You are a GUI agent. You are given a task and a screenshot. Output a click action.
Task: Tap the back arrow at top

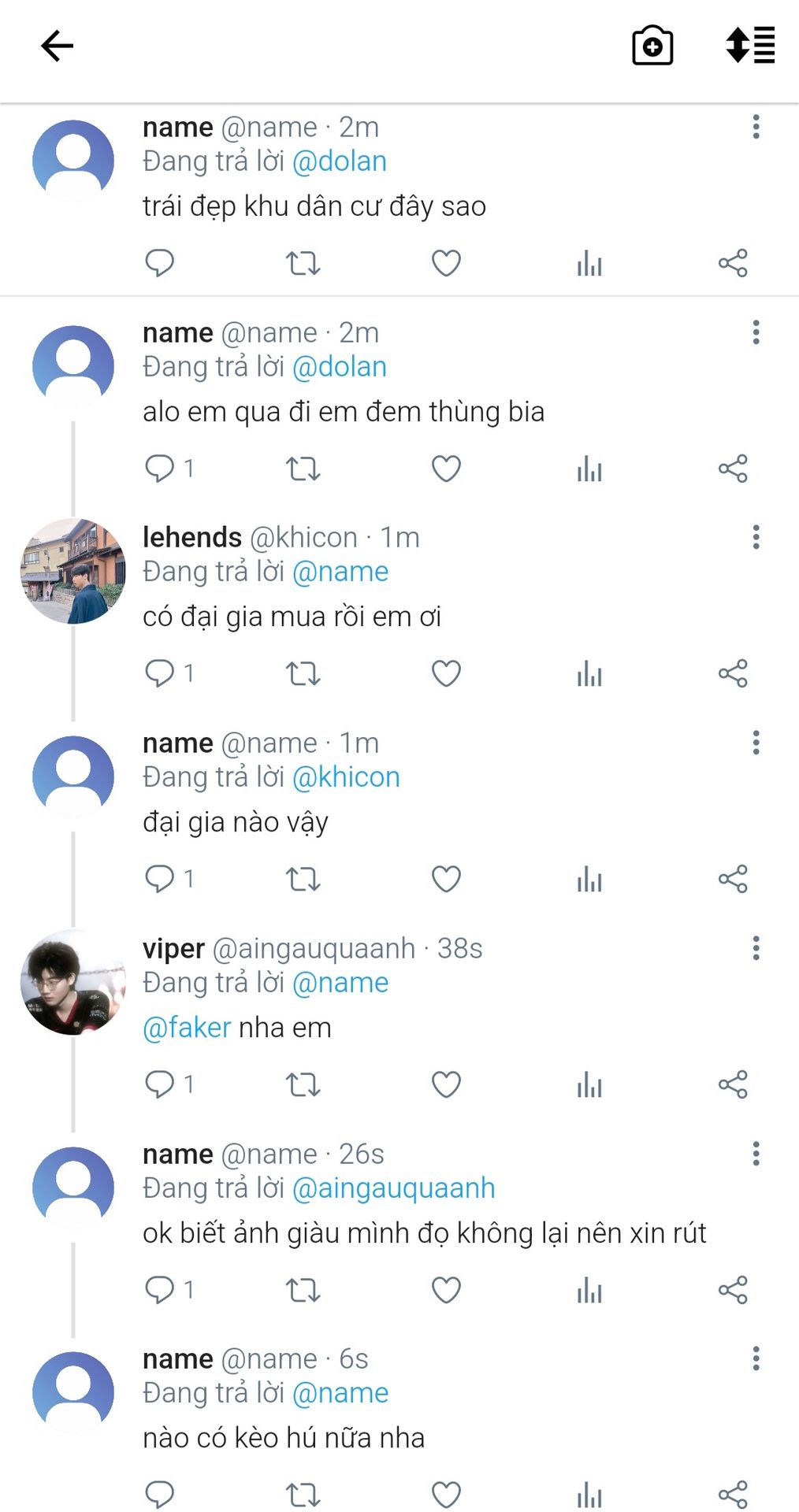click(57, 46)
